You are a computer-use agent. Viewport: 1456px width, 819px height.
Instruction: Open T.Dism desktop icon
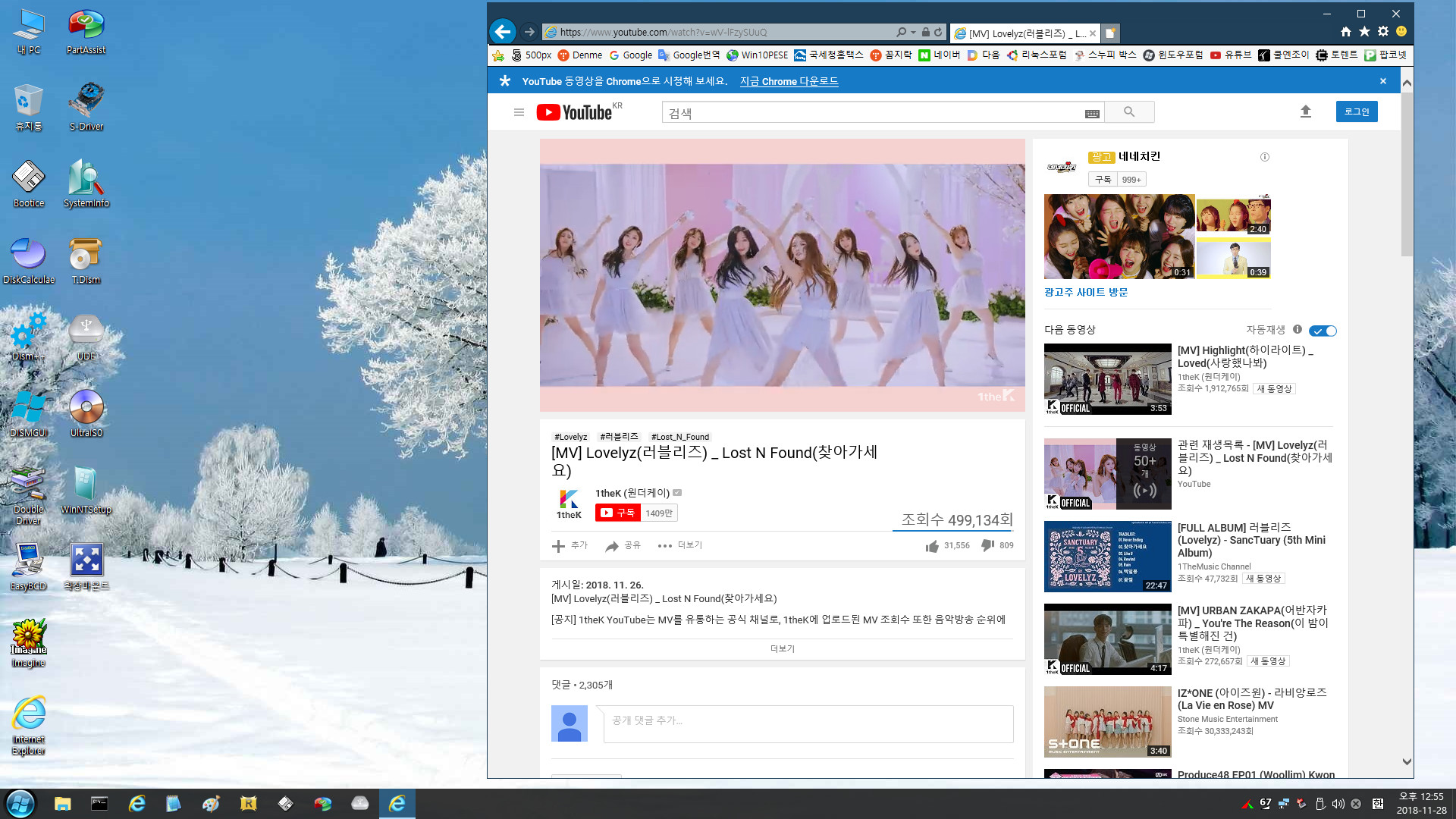click(x=86, y=261)
